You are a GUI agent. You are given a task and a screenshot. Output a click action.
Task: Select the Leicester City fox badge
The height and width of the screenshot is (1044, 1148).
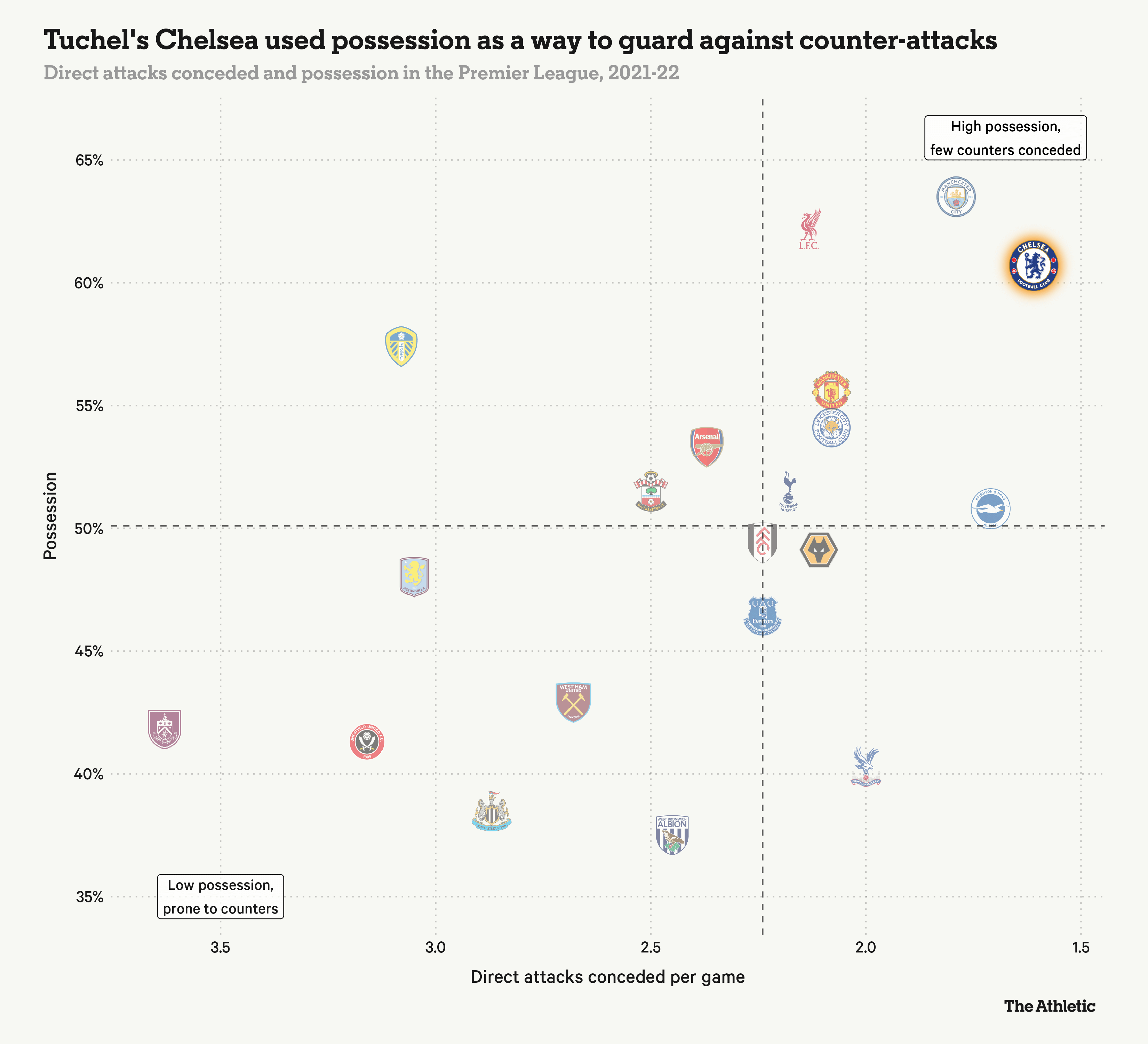[831, 428]
